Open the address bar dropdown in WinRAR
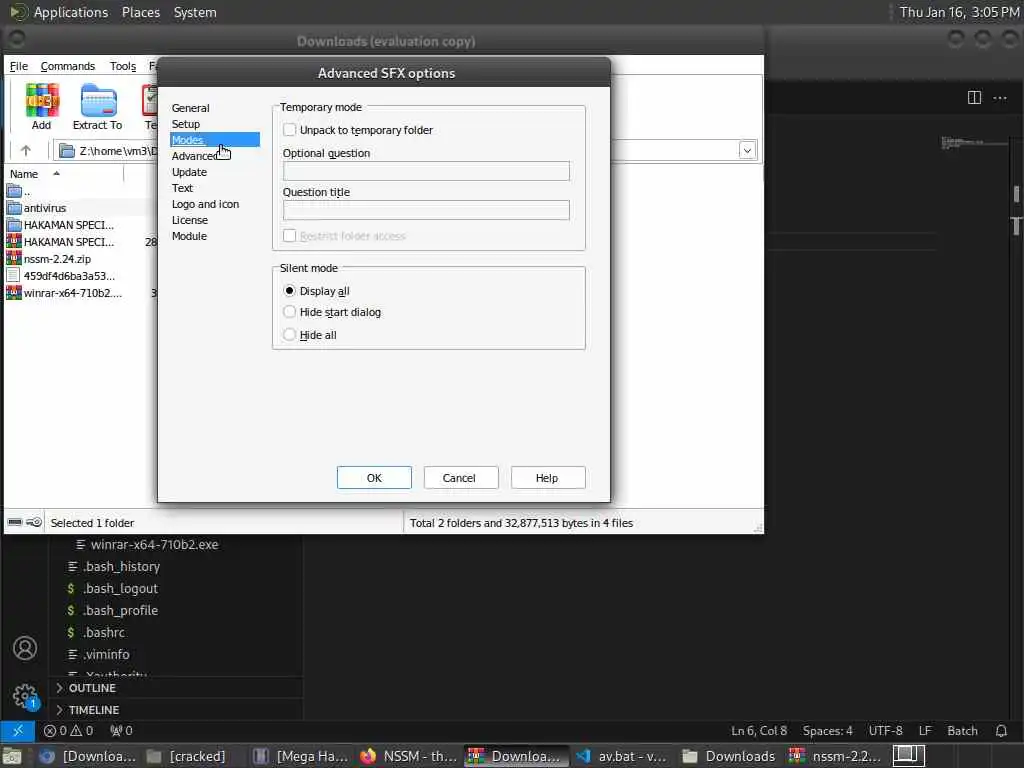 (747, 151)
